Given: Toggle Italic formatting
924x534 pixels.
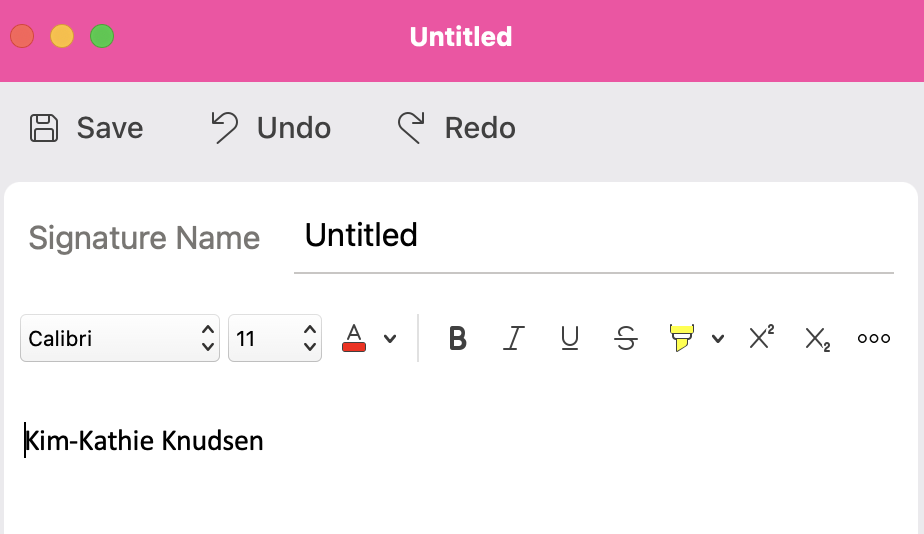Looking at the screenshot, I should (513, 338).
